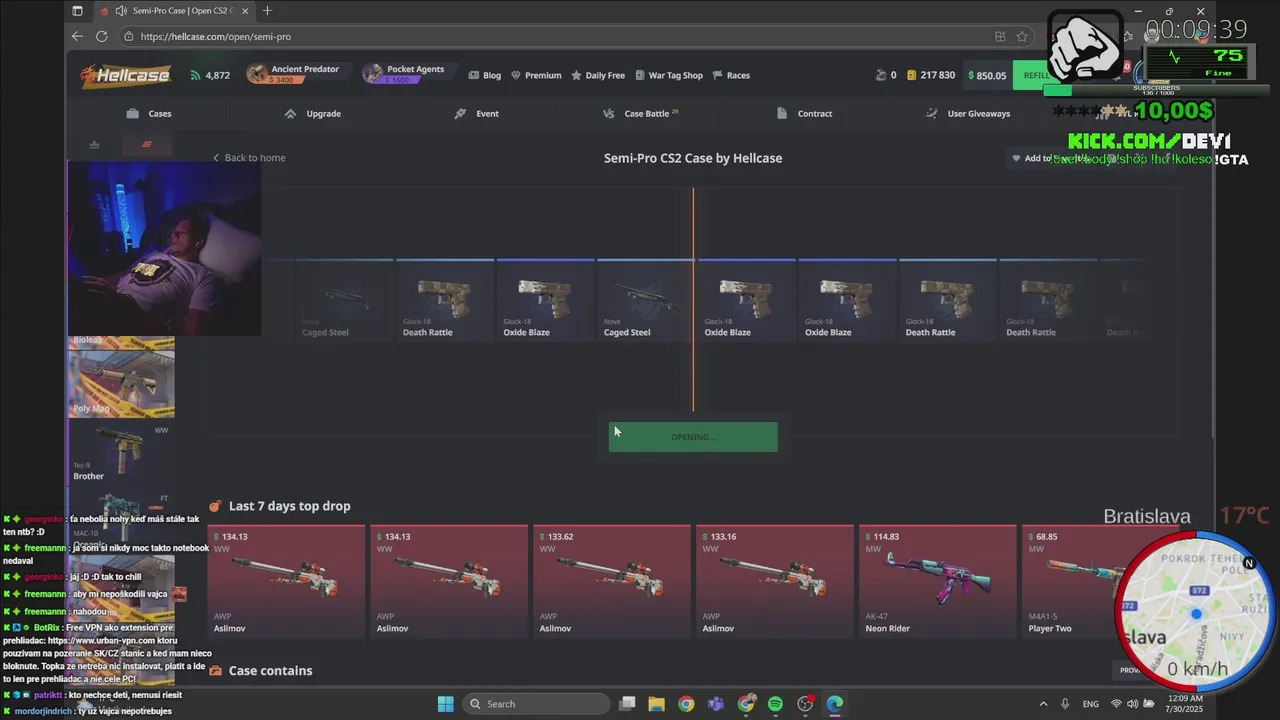Select the $133.62 AWP Asiimov card

(x=612, y=581)
